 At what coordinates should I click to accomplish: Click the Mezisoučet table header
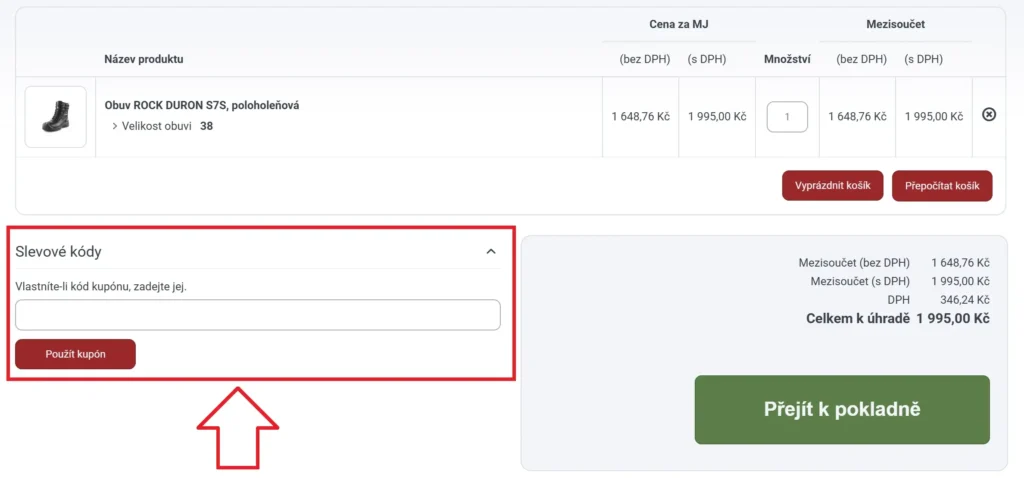pos(895,25)
